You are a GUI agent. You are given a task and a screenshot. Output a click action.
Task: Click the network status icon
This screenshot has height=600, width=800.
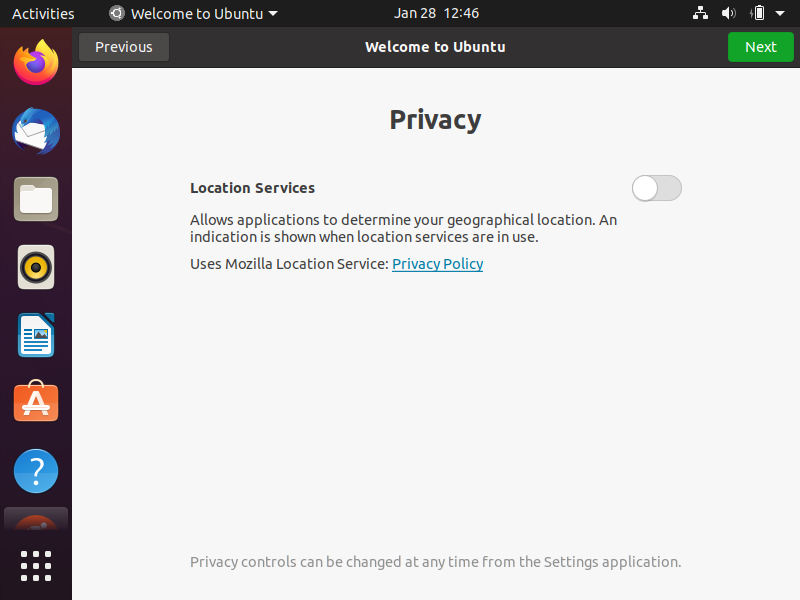pos(700,13)
